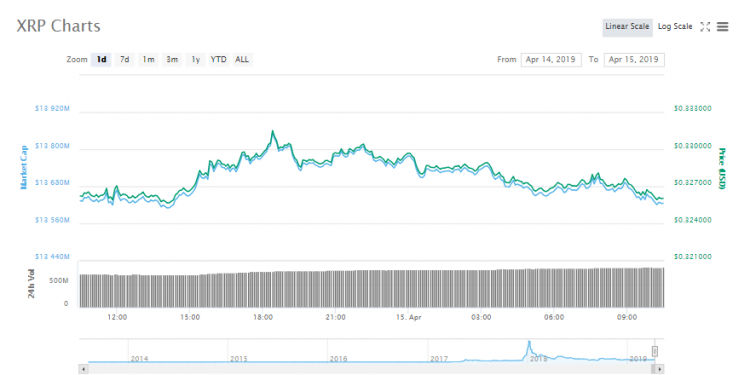Click the $0.327000 price axis value
The height and width of the screenshot is (375, 750).
(x=693, y=183)
